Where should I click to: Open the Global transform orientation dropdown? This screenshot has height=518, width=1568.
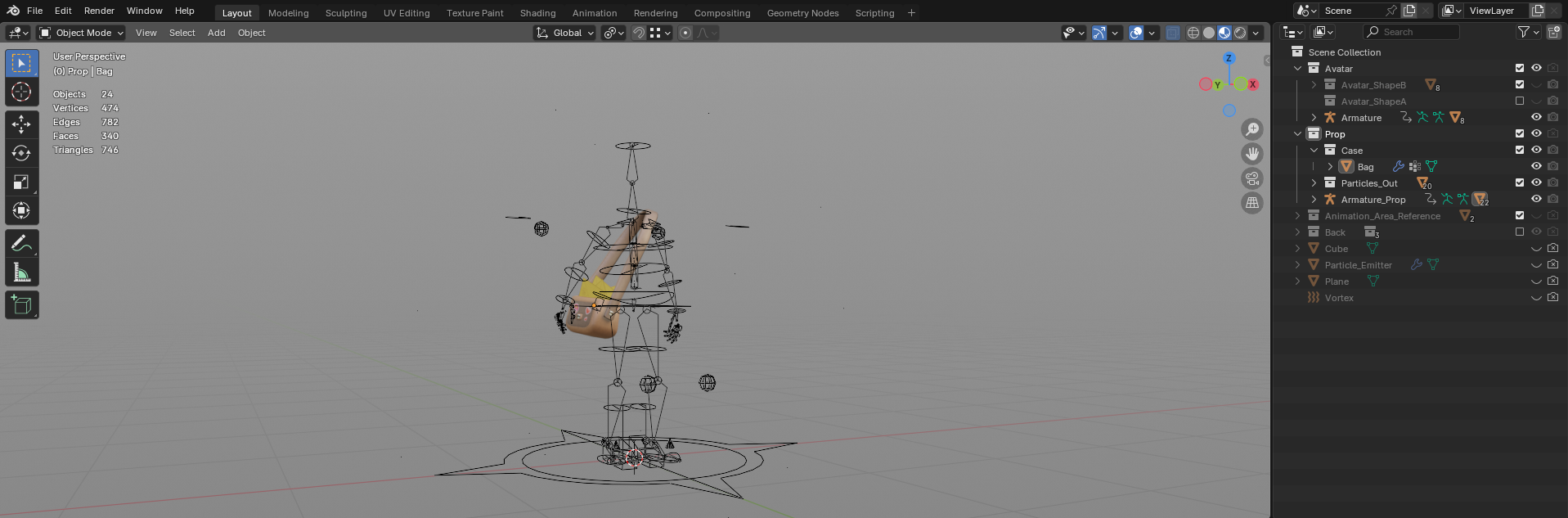tap(565, 33)
